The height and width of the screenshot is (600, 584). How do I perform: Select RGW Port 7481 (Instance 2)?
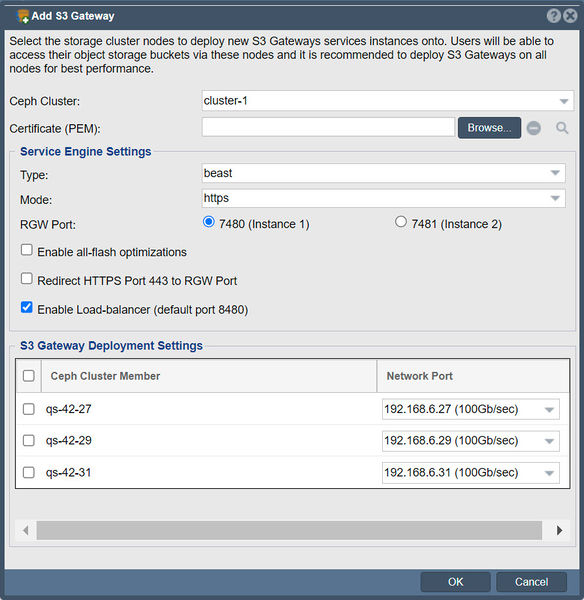(x=401, y=222)
